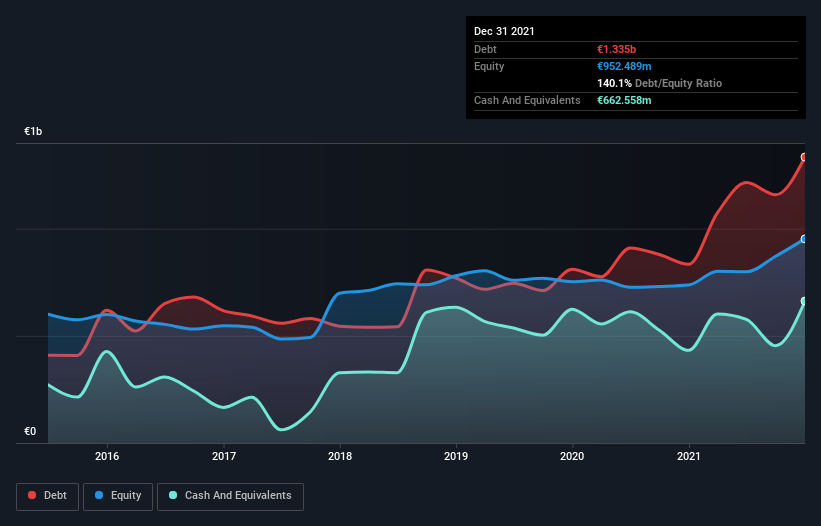Click the €1b y-axis label
This screenshot has height=526, width=821.
point(33,131)
